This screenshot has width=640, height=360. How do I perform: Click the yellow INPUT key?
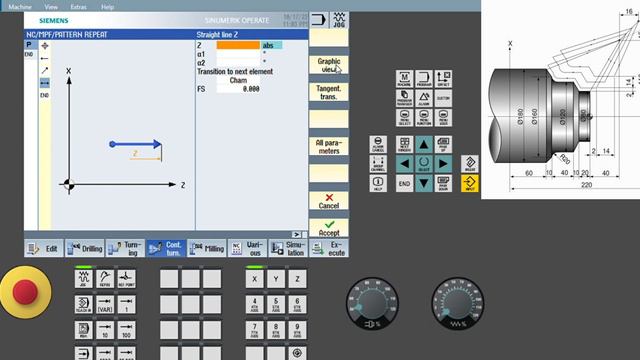click(x=470, y=183)
